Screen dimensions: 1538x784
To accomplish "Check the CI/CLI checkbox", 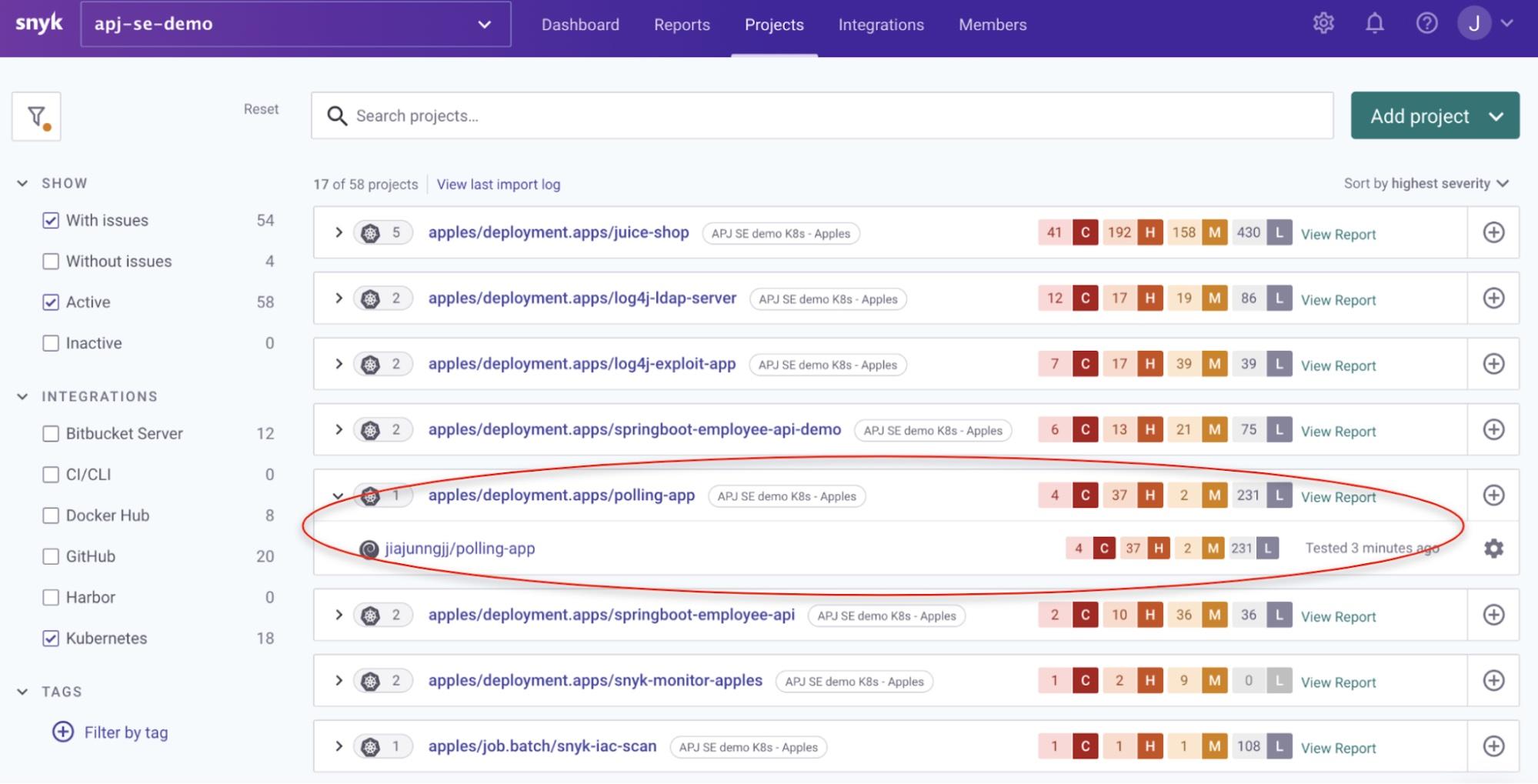I will tap(51, 475).
